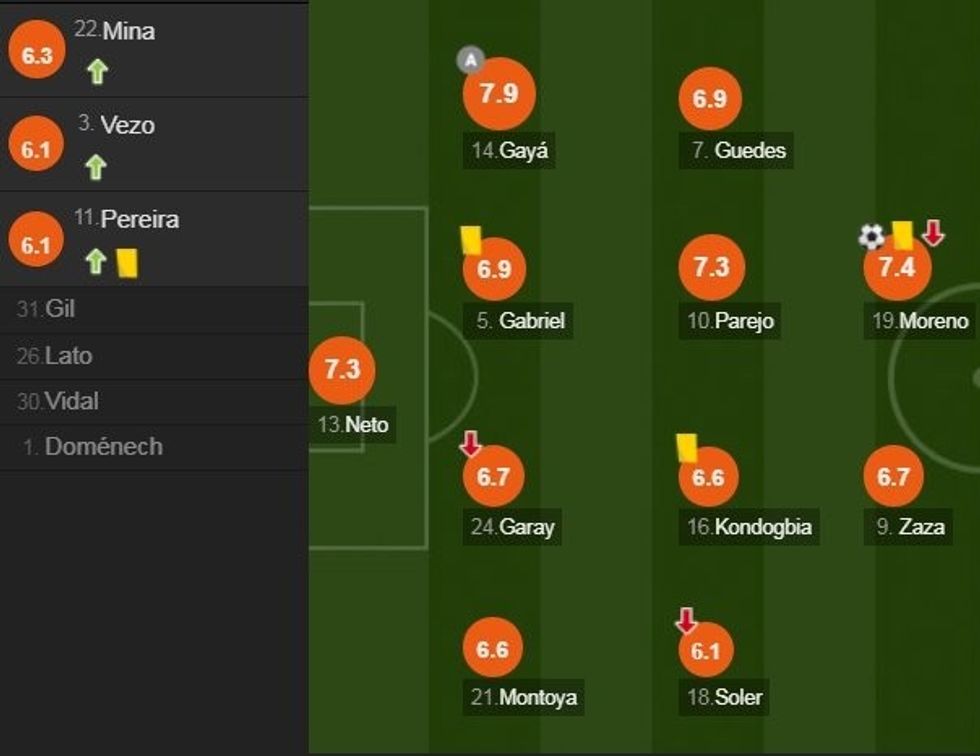Click Moreno's red substituted-off arrow

click(933, 234)
